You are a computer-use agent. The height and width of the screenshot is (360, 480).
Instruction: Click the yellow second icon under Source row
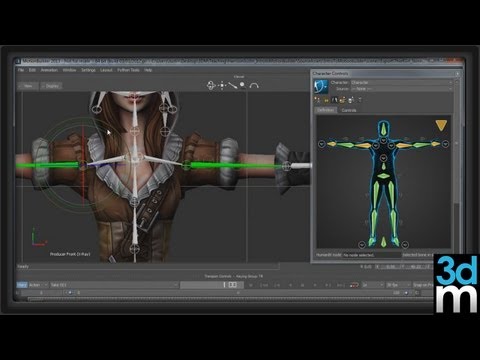[326, 100]
